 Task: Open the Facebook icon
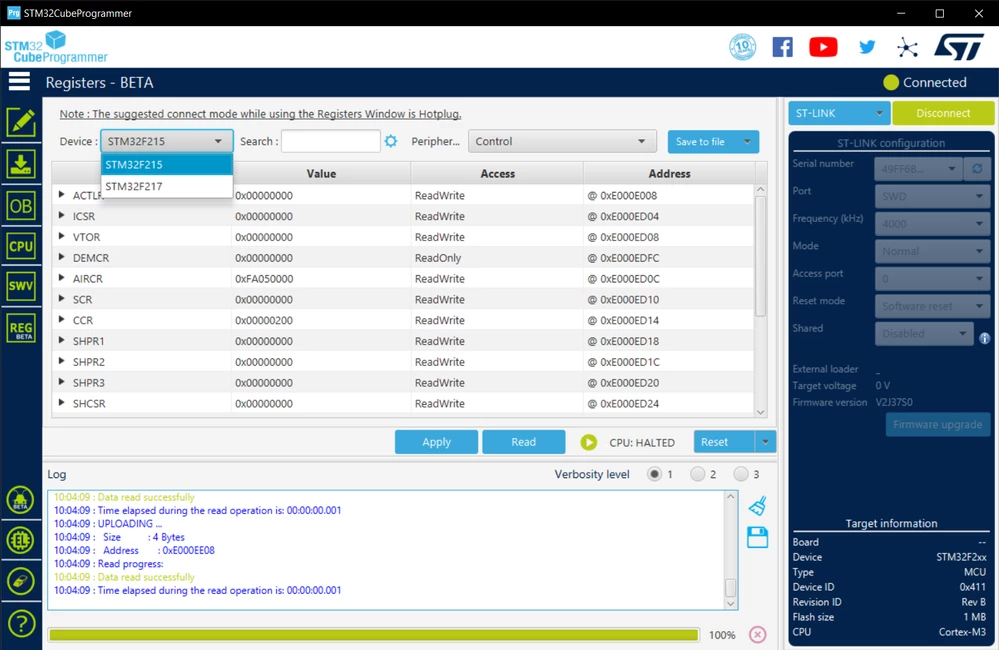point(782,47)
